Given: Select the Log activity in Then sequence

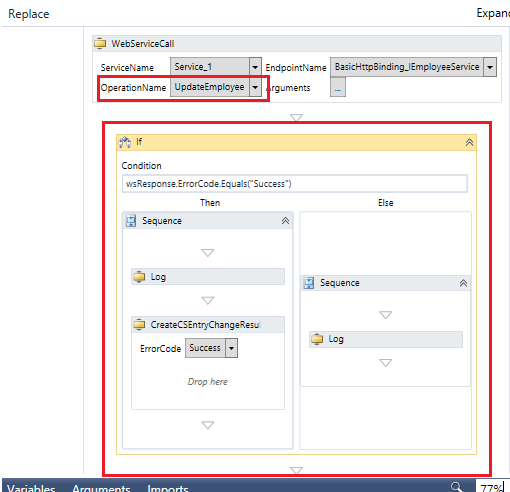Looking at the screenshot, I should click(x=208, y=277).
